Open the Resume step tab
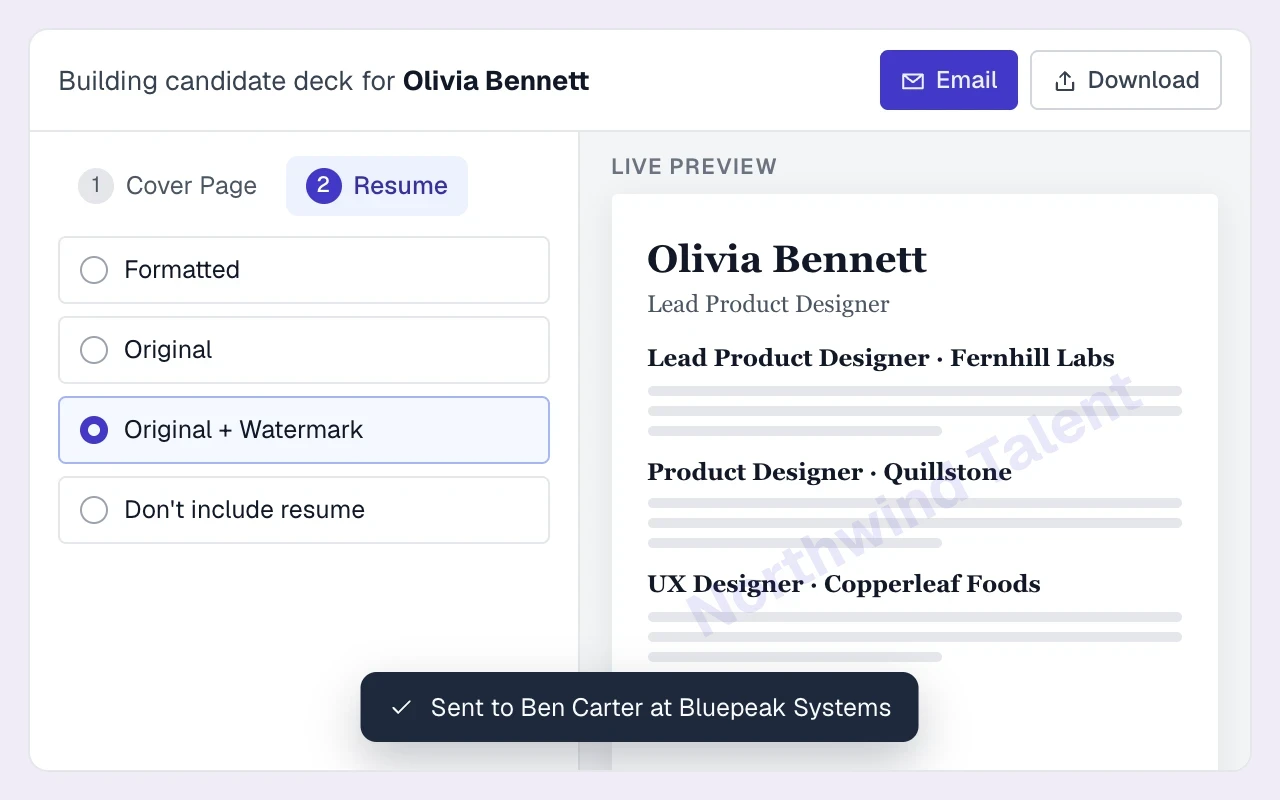This screenshot has width=1280, height=800. pyautogui.click(x=377, y=186)
